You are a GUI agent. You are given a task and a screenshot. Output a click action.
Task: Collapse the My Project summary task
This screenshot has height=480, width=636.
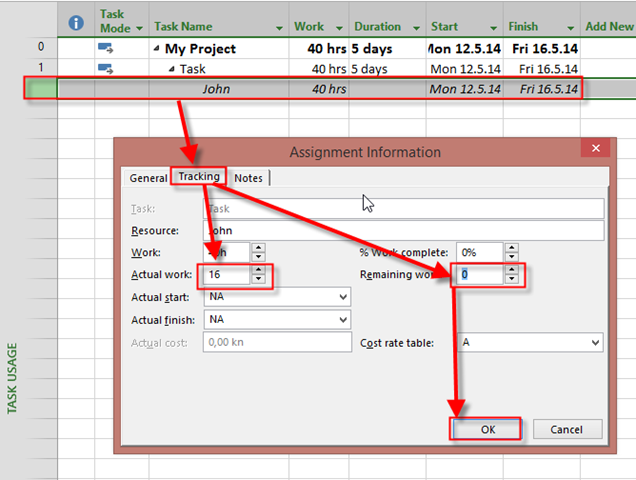point(158,48)
